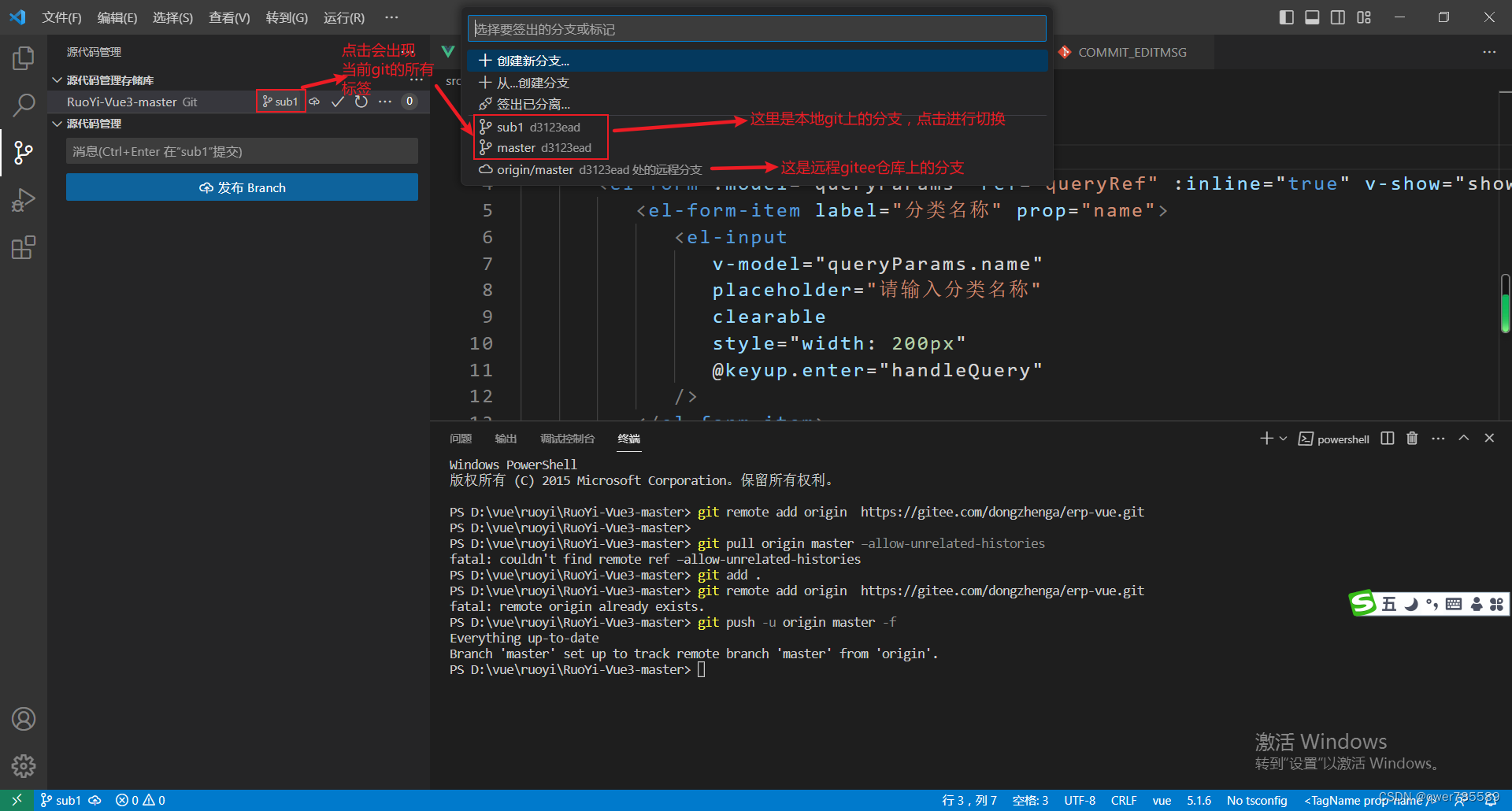The height and width of the screenshot is (811, 1512).
Task: Toggle primary side bar layout icon
Action: (1286, 17)
